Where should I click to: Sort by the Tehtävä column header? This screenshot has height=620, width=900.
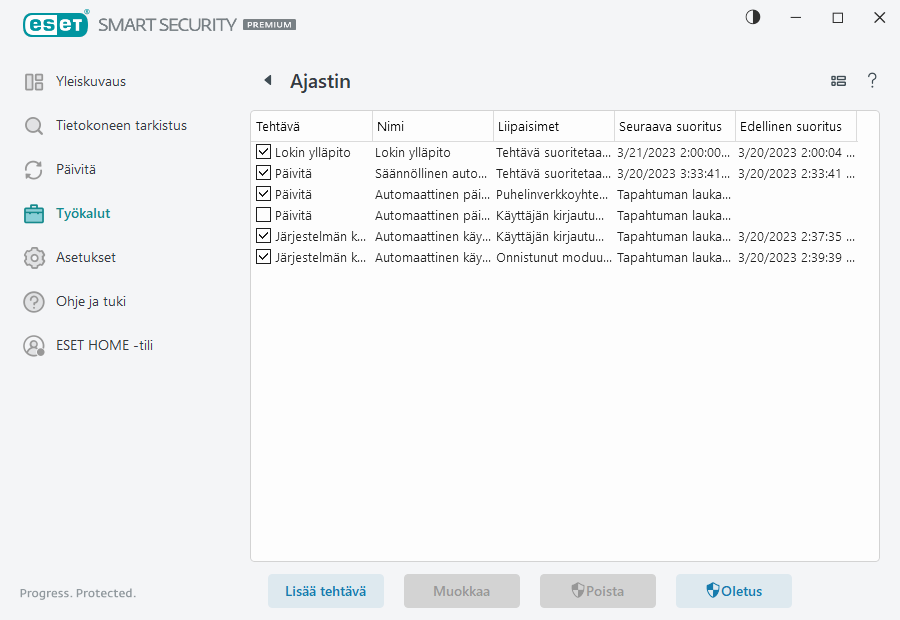coord(310,127)
